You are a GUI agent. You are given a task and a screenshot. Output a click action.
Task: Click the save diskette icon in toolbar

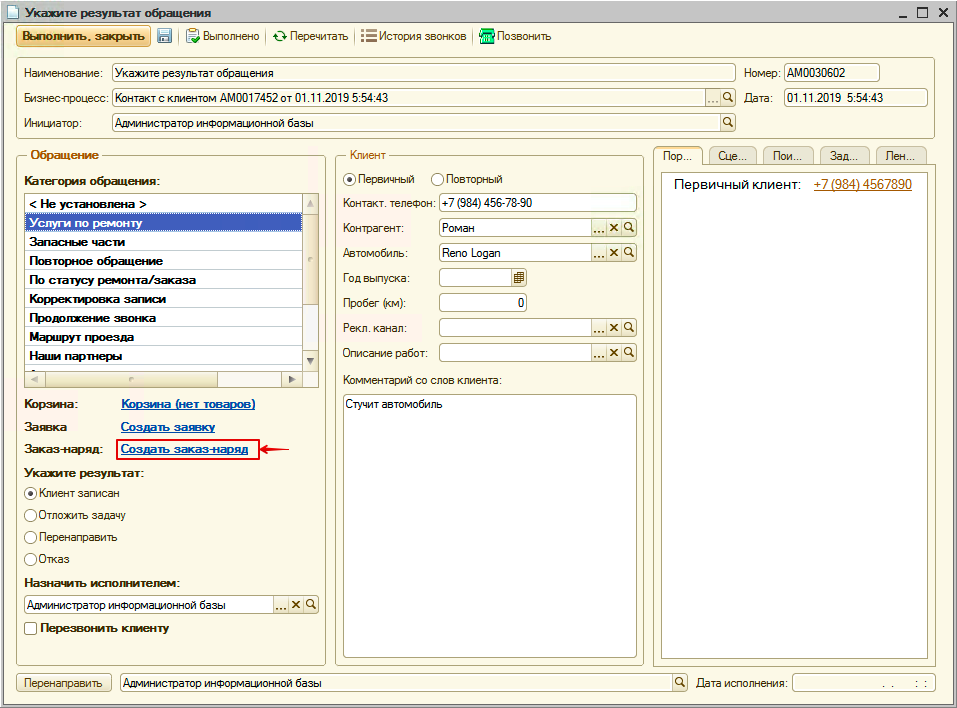coord(164,36)
